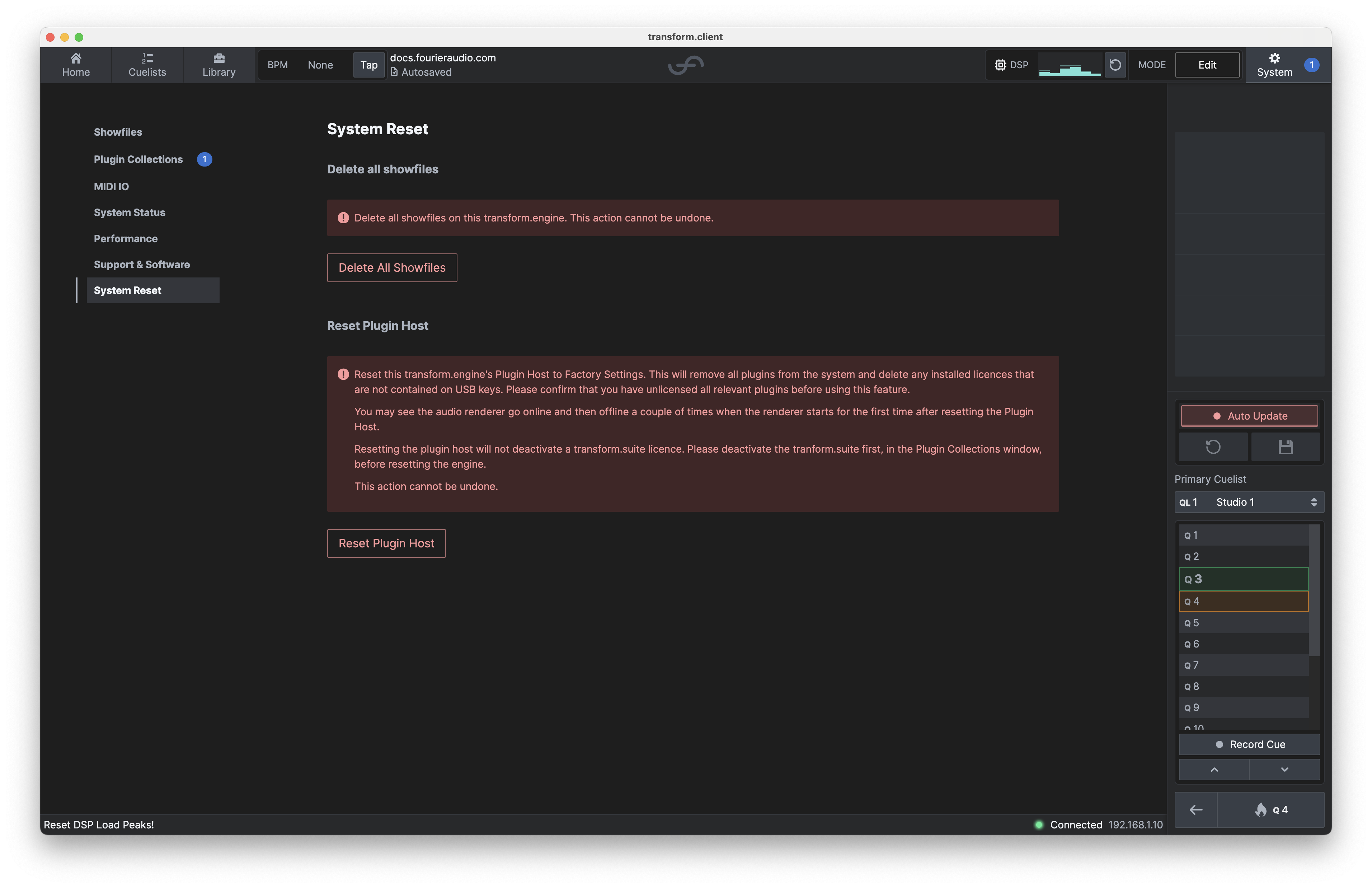Select cue Q 8
The height and width of the screenshot is (888, 1372).
point(1244,686)
